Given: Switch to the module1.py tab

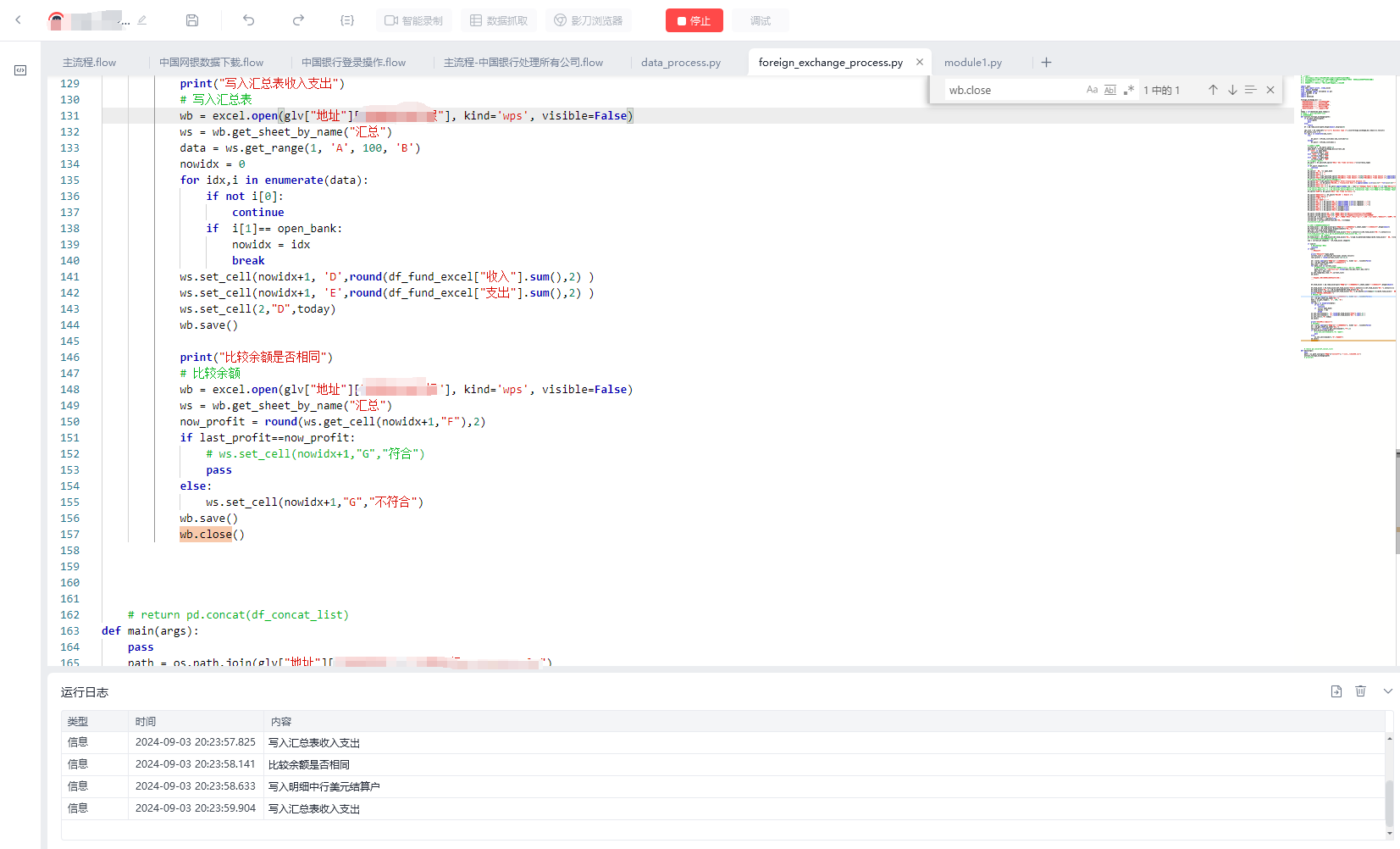Looking at the screenshot, I should [973, 63].
